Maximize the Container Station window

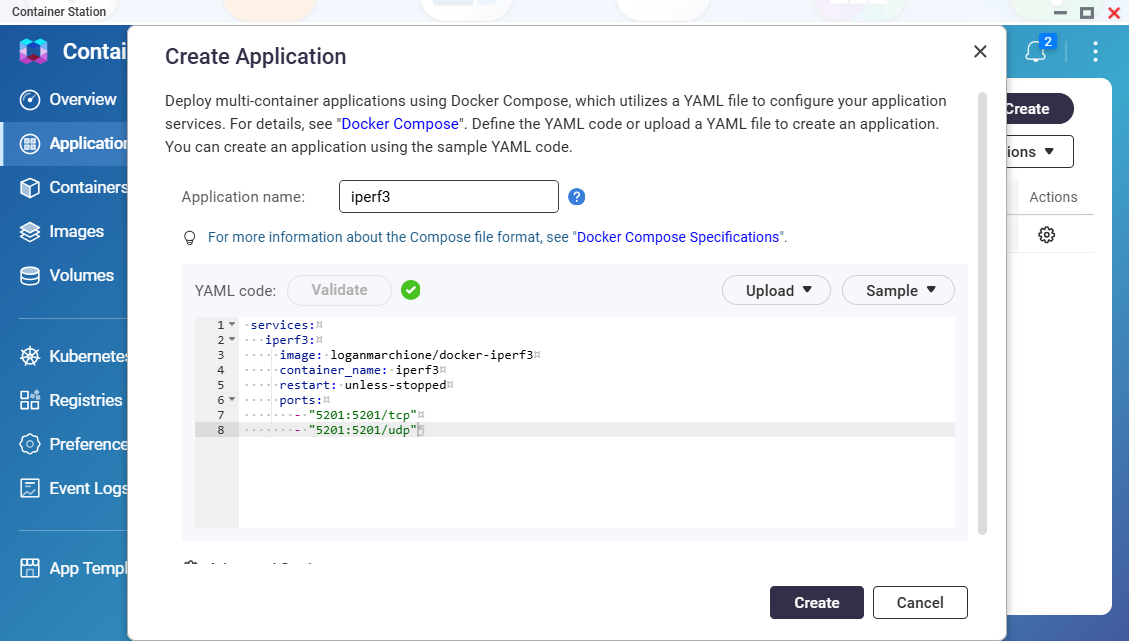pos(1087,12)
